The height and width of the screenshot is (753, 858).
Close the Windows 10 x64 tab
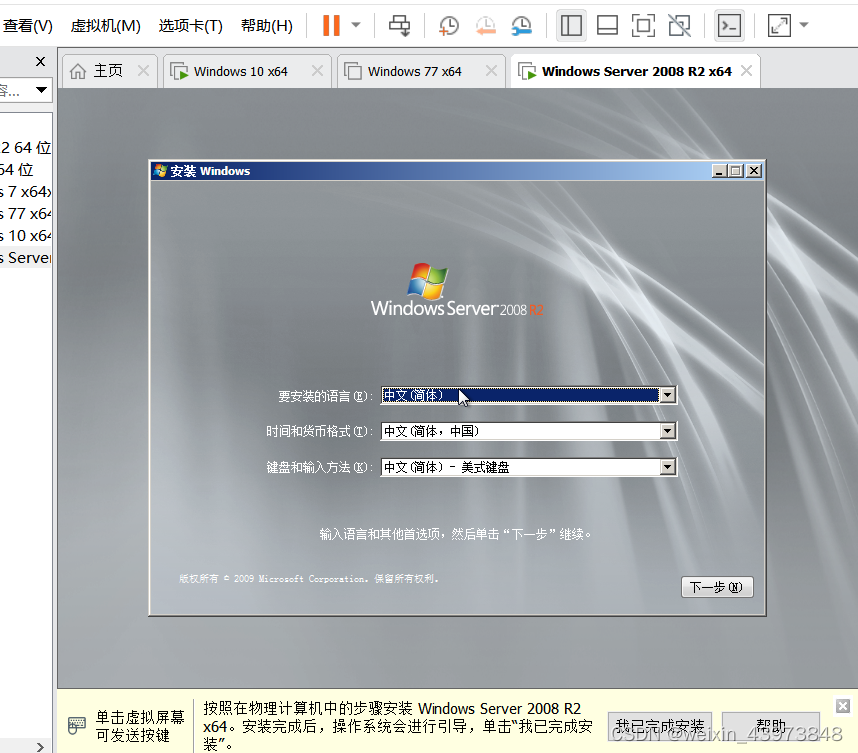coord(317,71)
